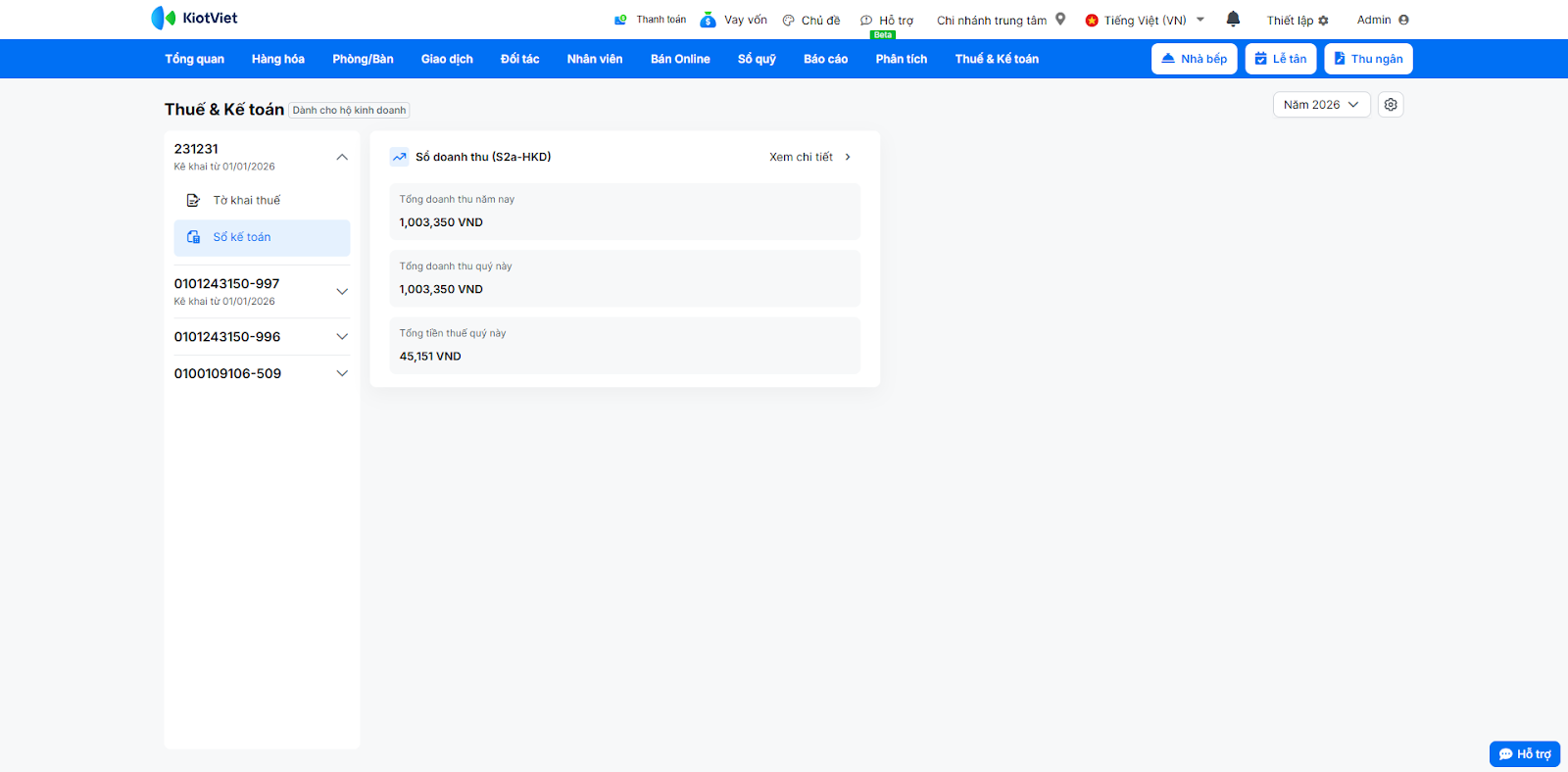Click arrow next to Xem chi tiết
This screenshot has height=772, width=1568.
[848, 157]
